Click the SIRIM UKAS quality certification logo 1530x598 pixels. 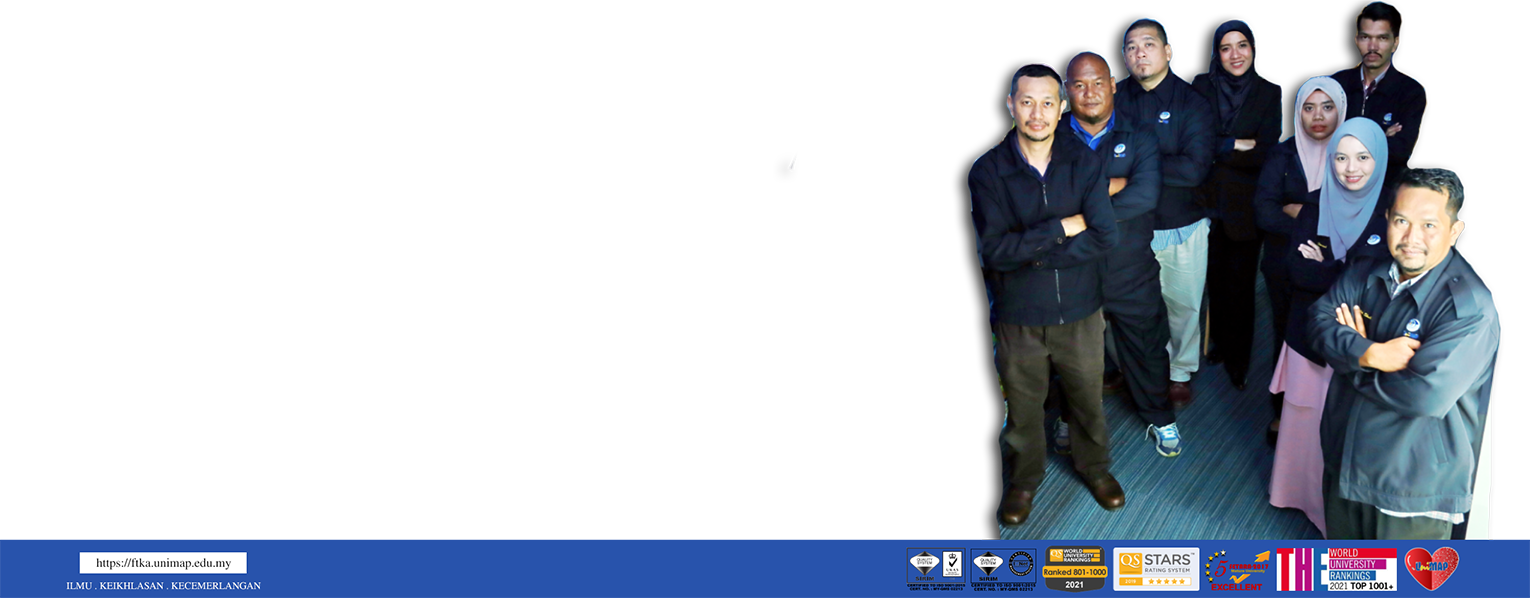[935, 568]
